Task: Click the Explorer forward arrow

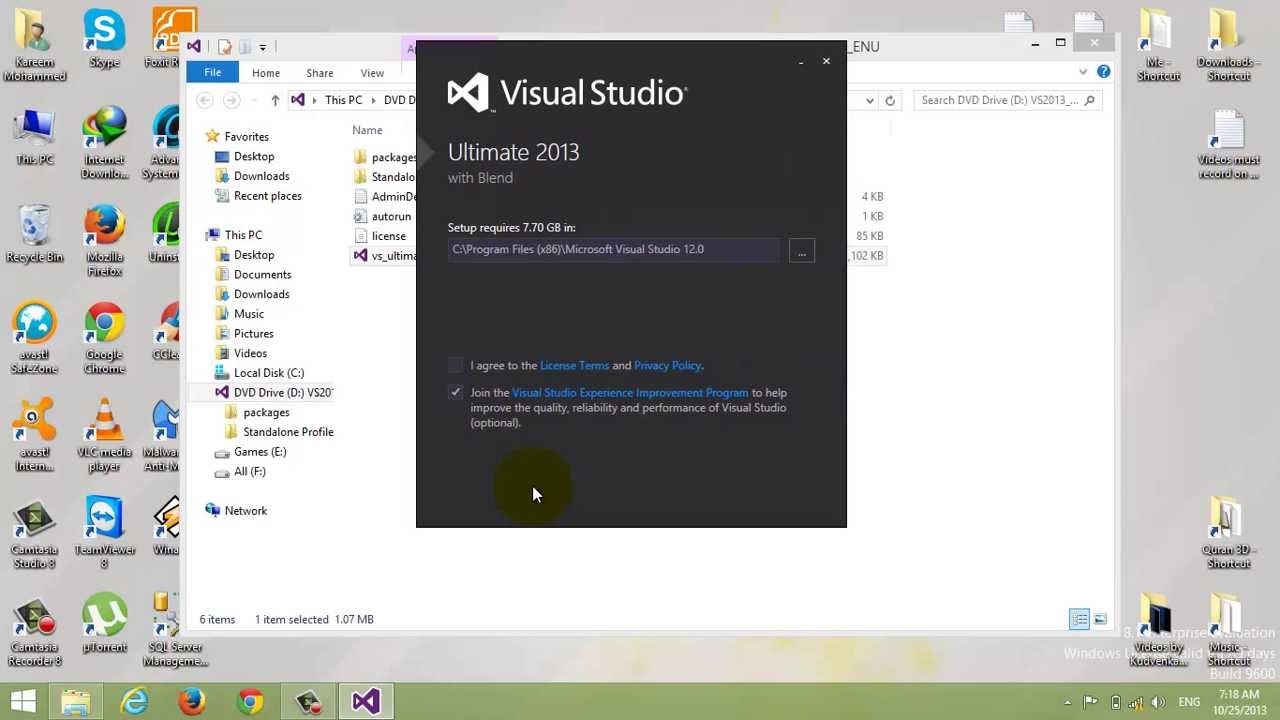Action: click(x=232, y=100)
